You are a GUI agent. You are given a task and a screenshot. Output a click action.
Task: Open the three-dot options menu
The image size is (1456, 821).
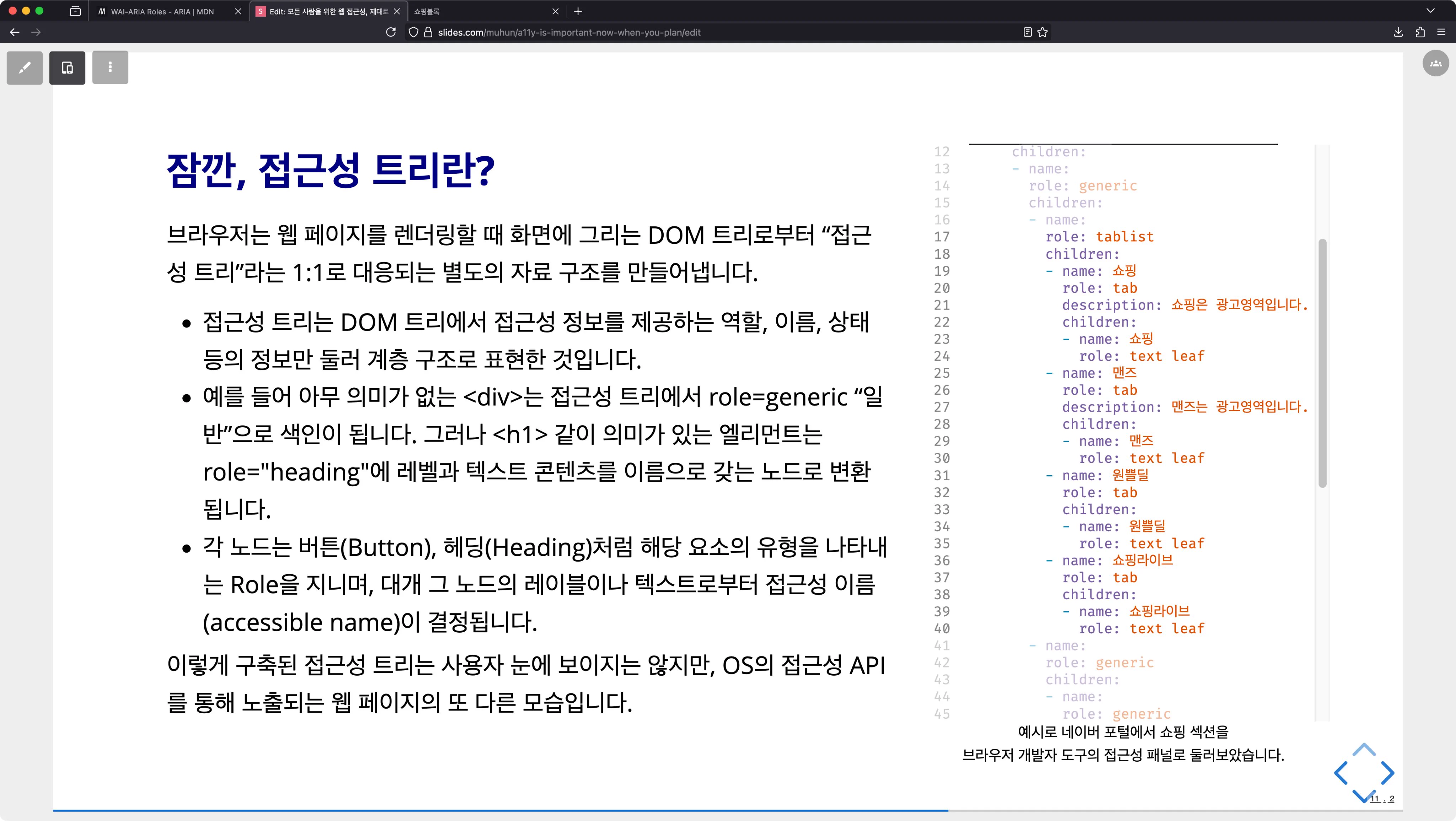pos(110,67)
